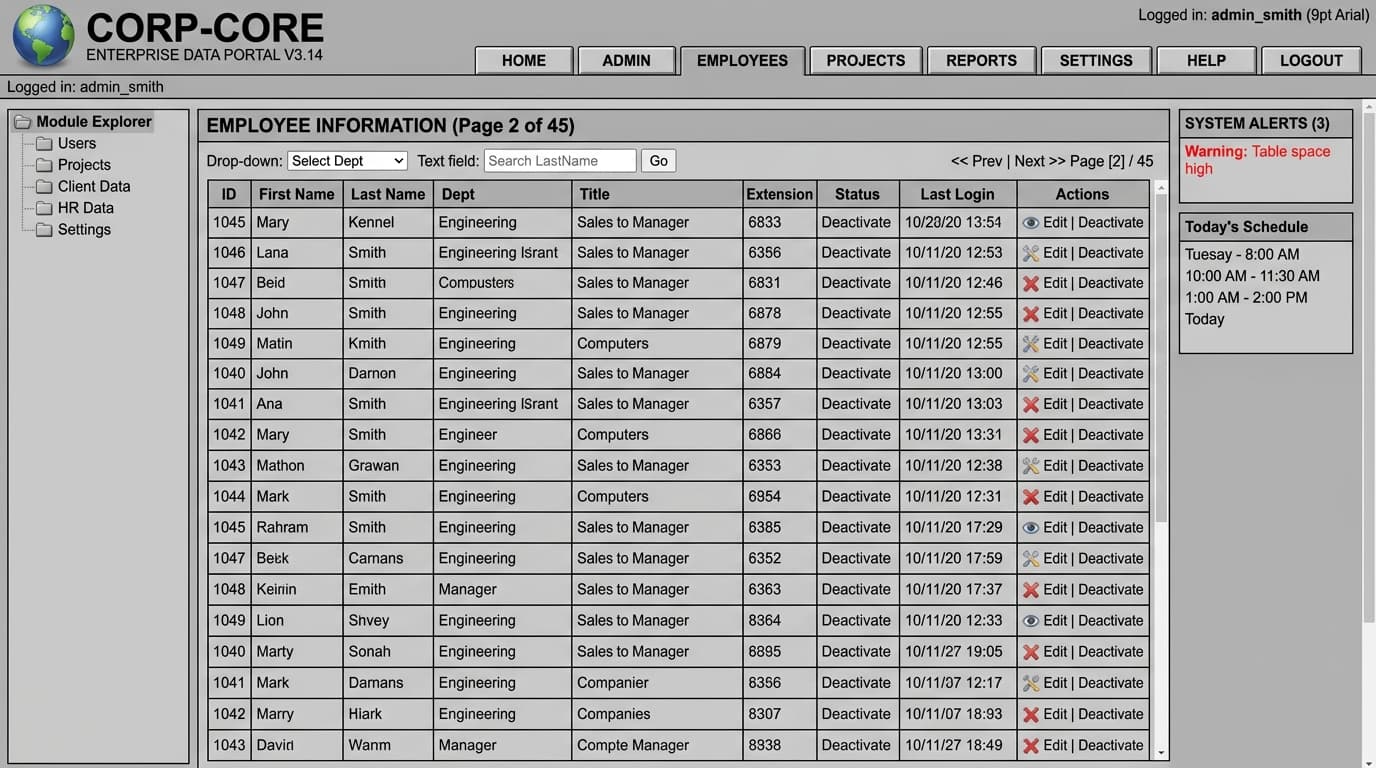
Task: Open the REPORTS tab
Action: click(982, 60)
